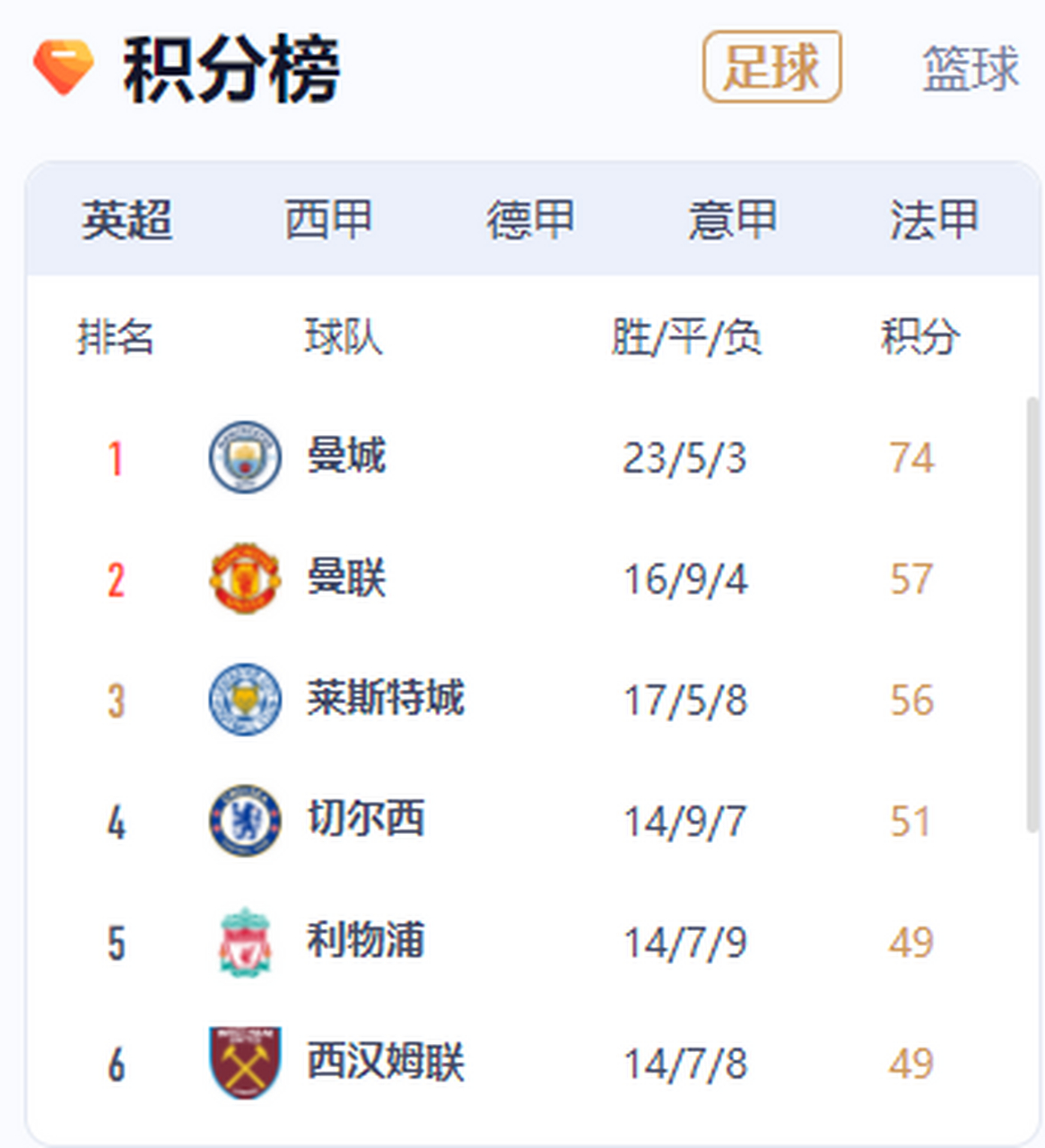Select the 英超 league tab

pos(126,220)
